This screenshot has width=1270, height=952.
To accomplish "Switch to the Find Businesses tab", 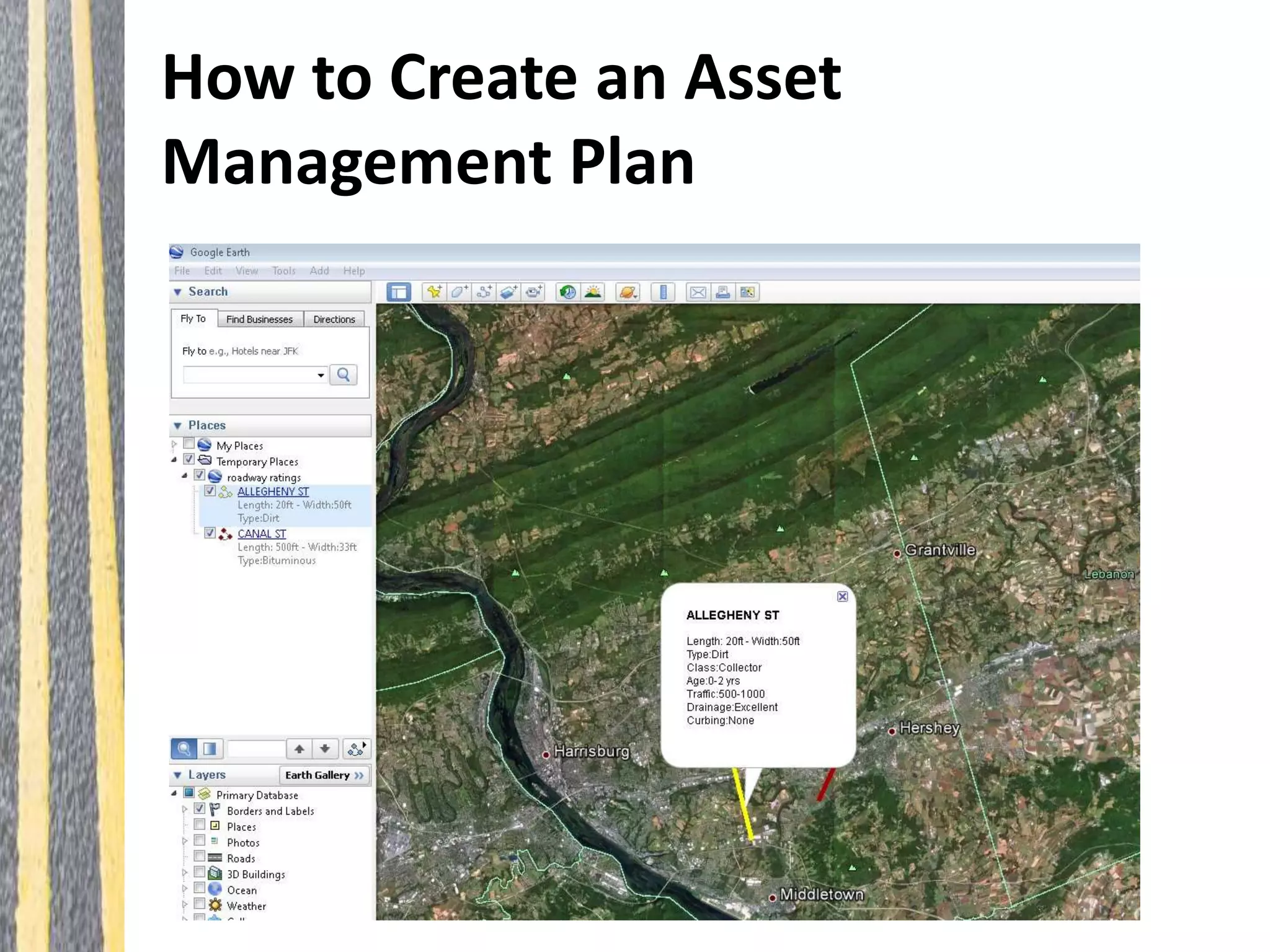I will tap(259, 319).
